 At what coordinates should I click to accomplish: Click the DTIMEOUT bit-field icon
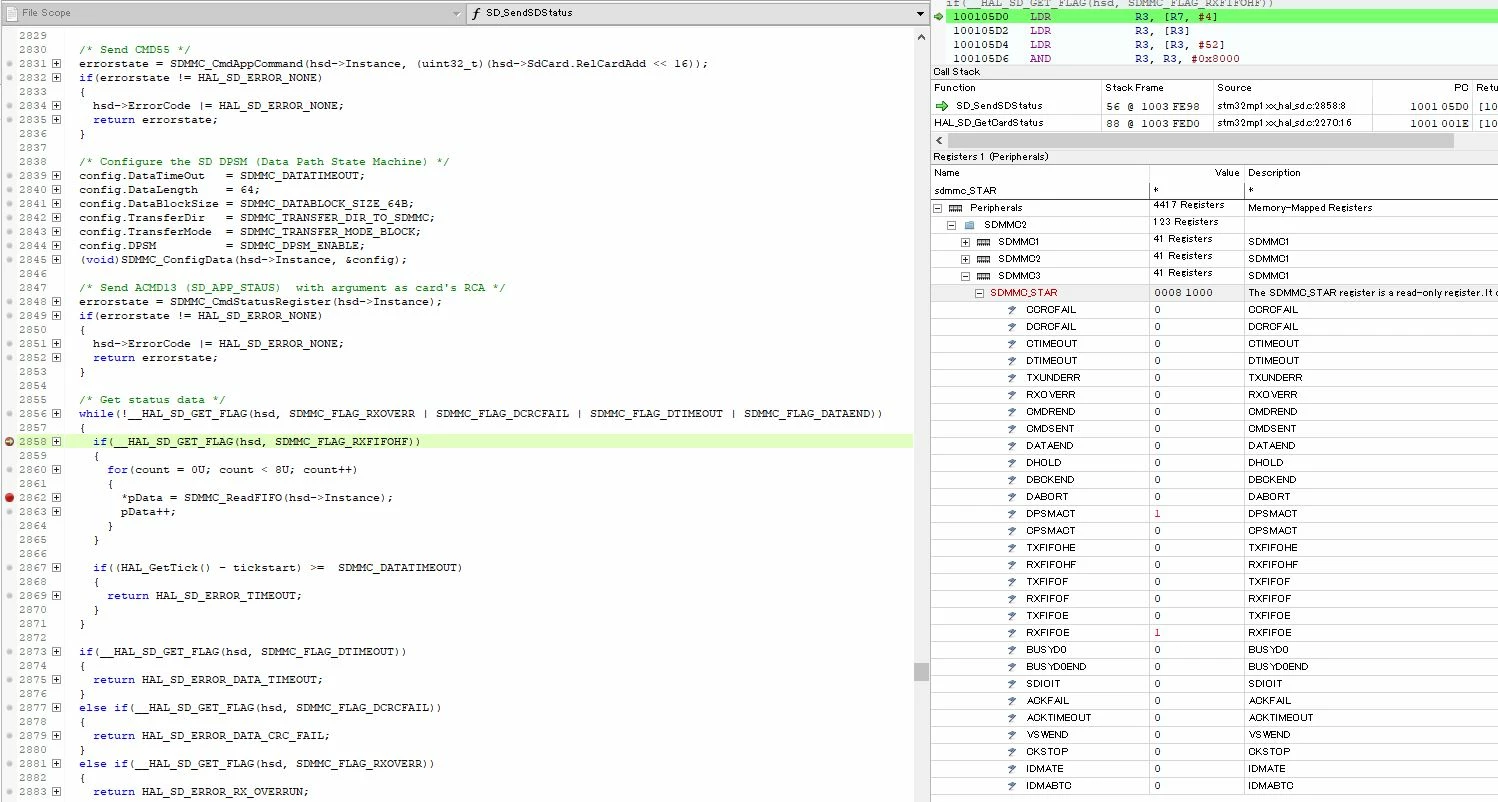tap(1013, 361)
